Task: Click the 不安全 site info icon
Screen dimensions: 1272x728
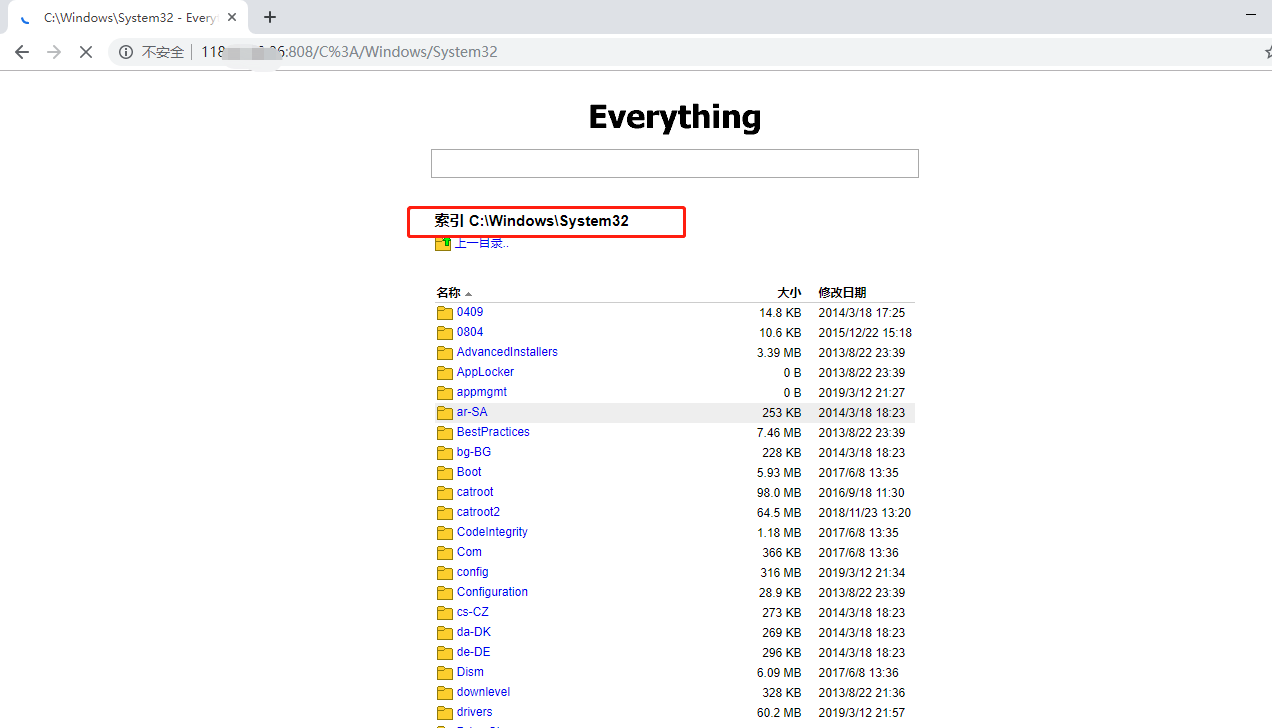Action: click(125, 52)
